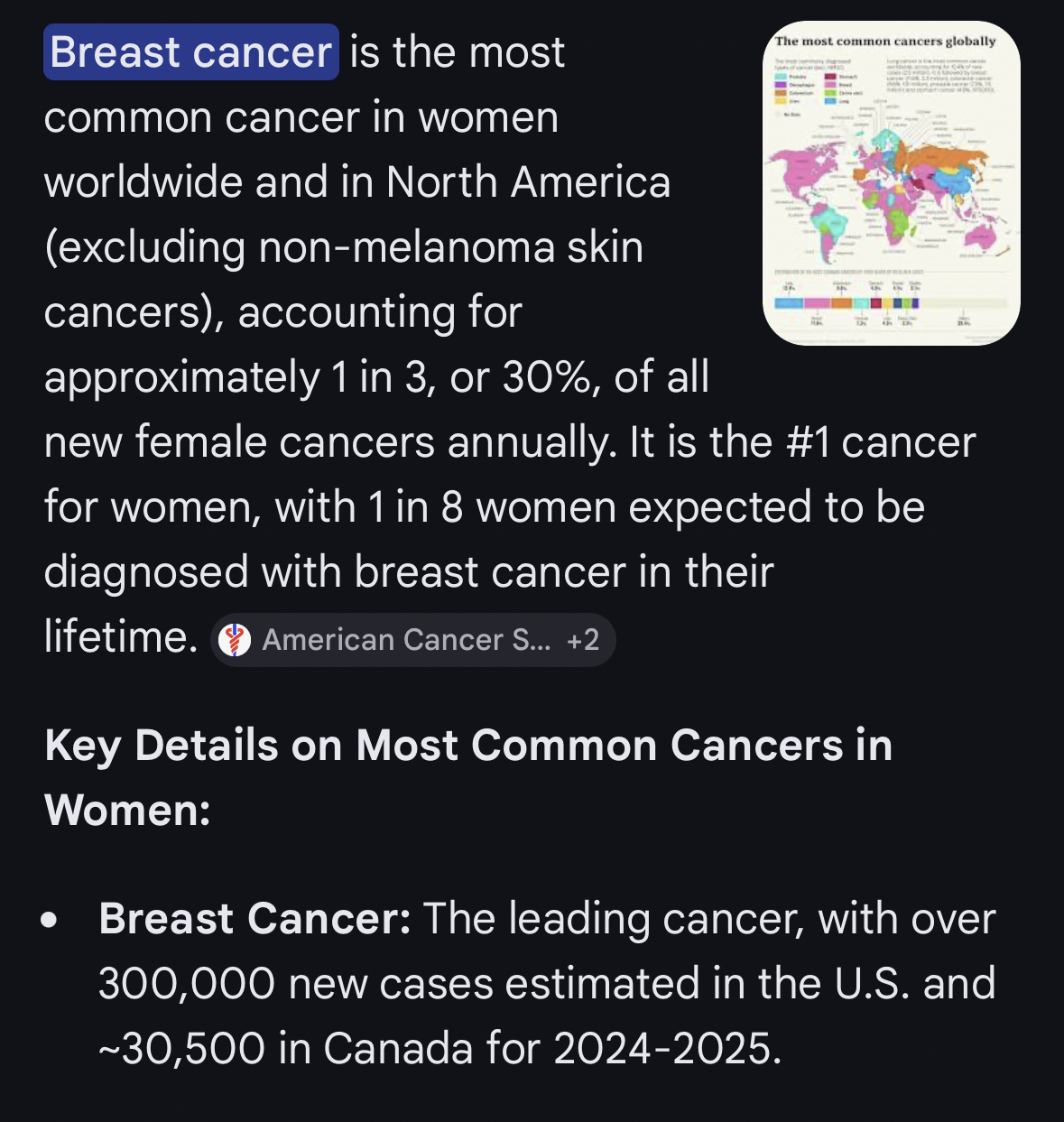Click the colored percentage bar below the map

tap(889, 303)
